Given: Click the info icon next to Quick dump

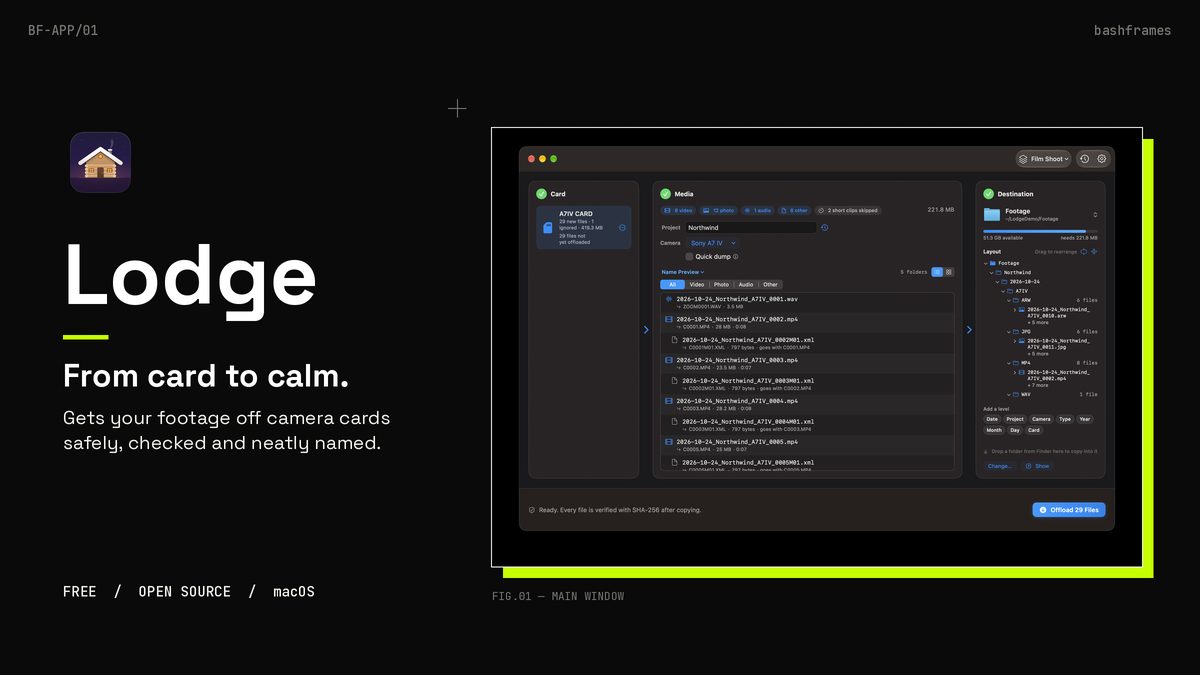Looking at the screenshot, I should (736, 257).
